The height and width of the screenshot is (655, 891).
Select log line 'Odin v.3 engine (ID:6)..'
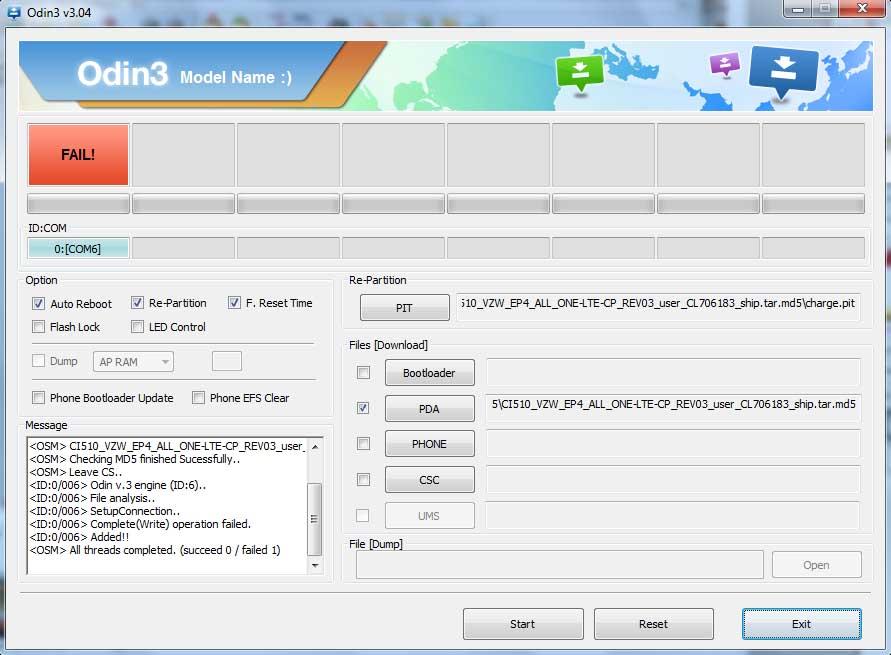point(118,485)
